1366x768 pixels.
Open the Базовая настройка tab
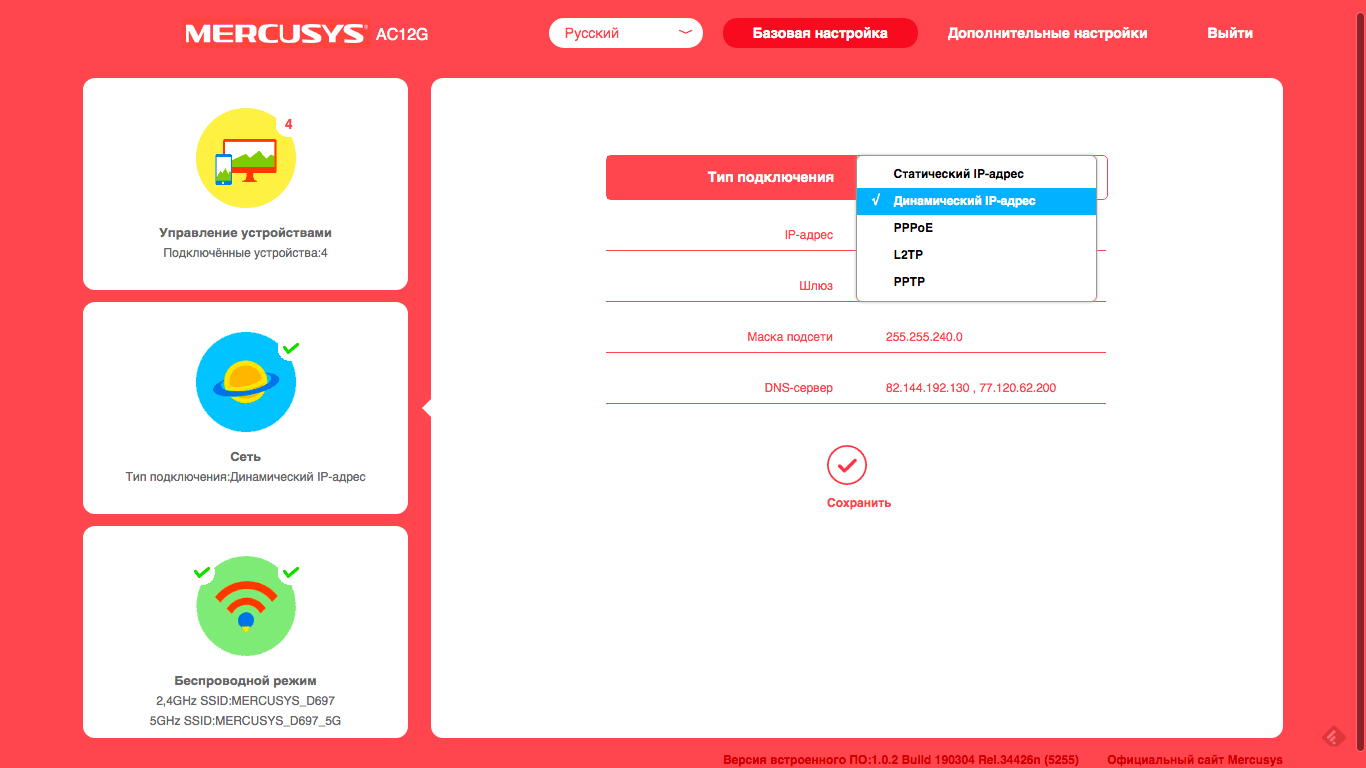pos(820,33)
